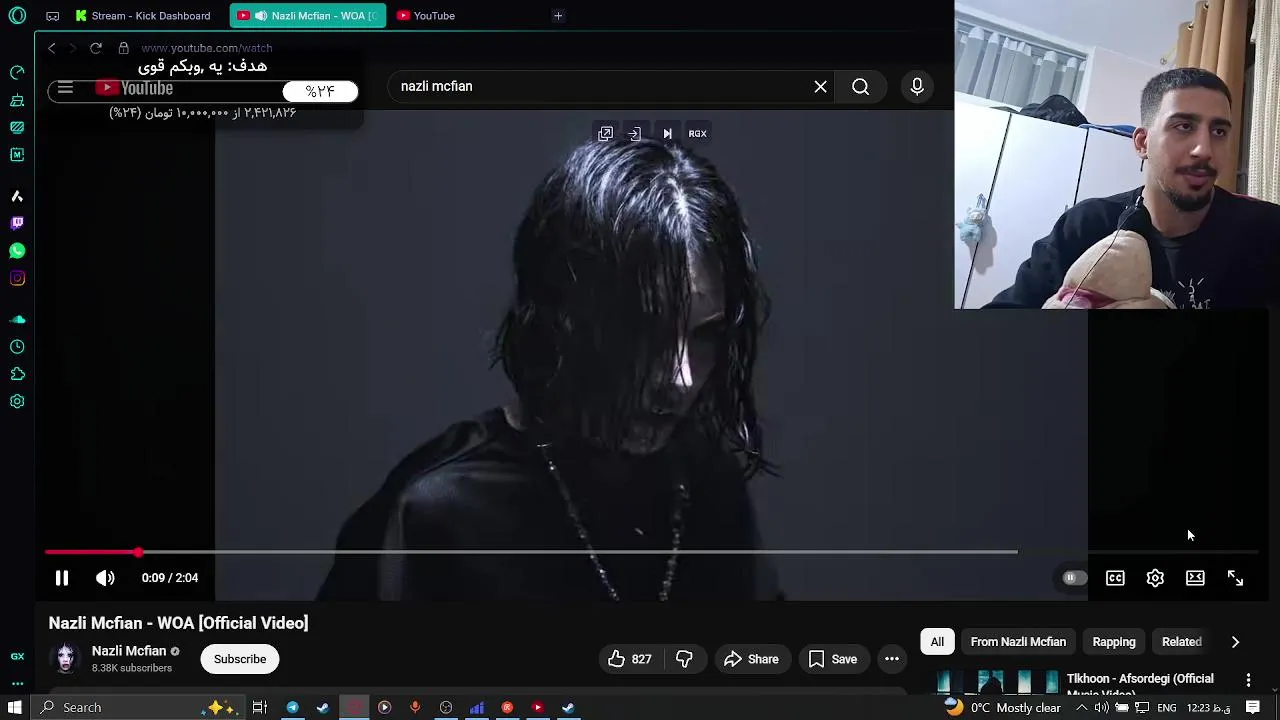This screenshot has width=1280, height=720.
Task: Open the Nazli Mcfian channel name link
Action: (x=129, y=651)
